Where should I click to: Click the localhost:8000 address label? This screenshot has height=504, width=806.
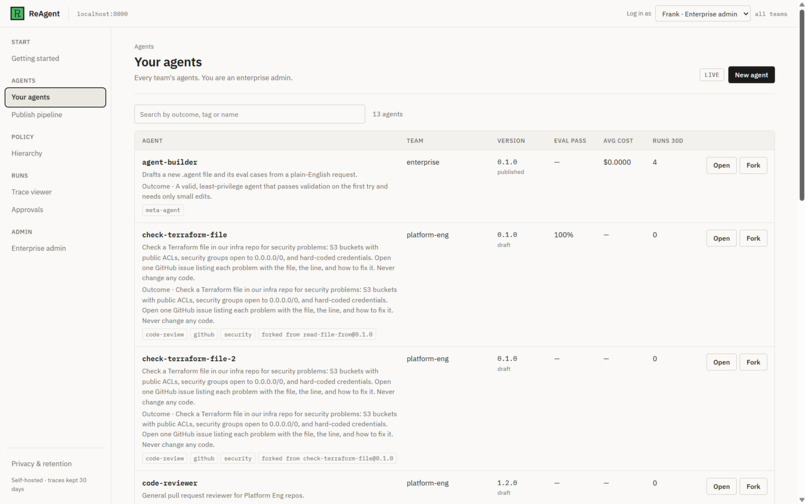point(102,14)
